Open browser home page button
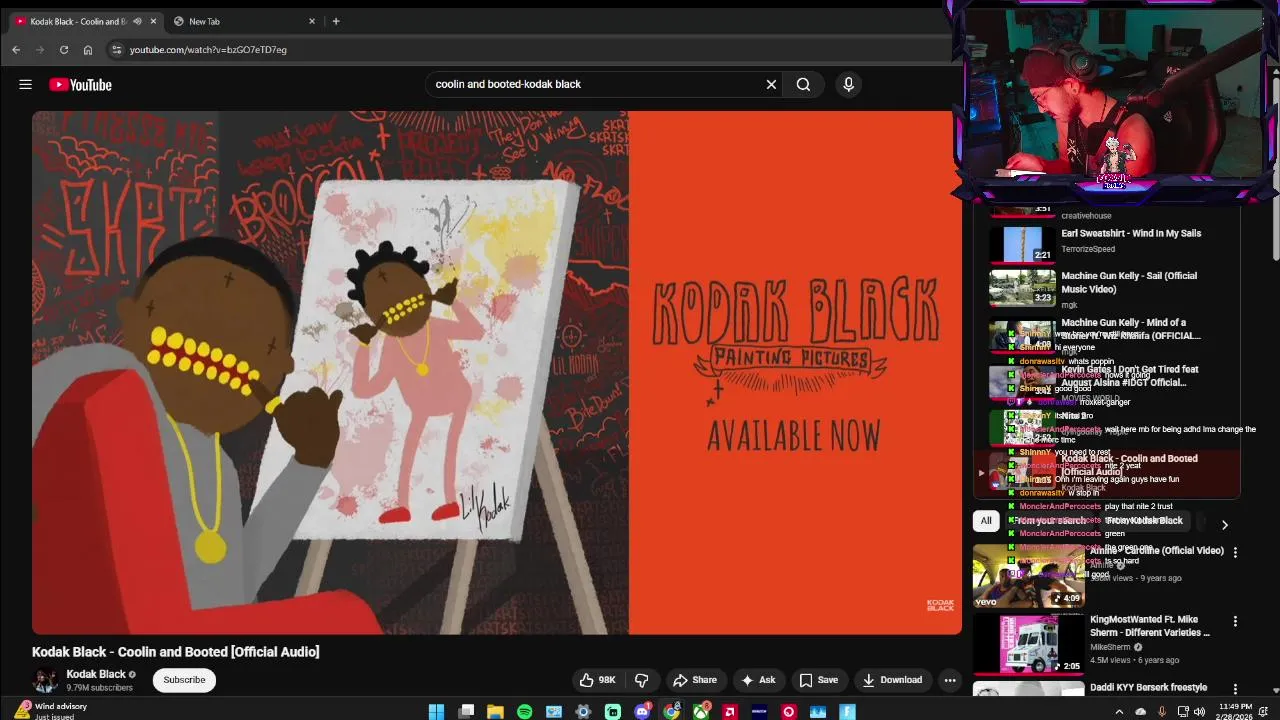The width and height of the screenshot is (1280, 720). [x=88, y=50]
